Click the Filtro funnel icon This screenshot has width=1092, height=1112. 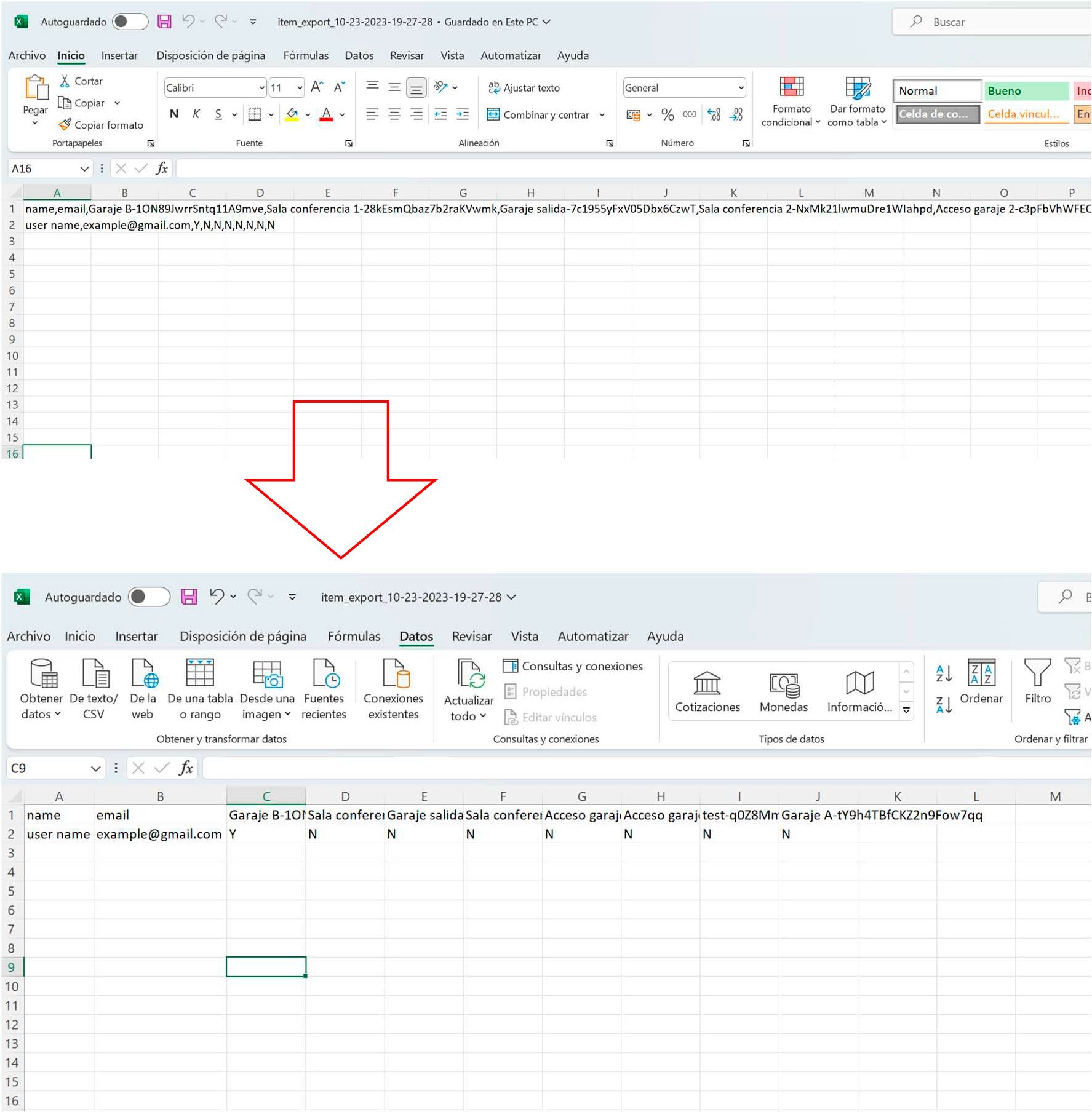coord(1037,673)
